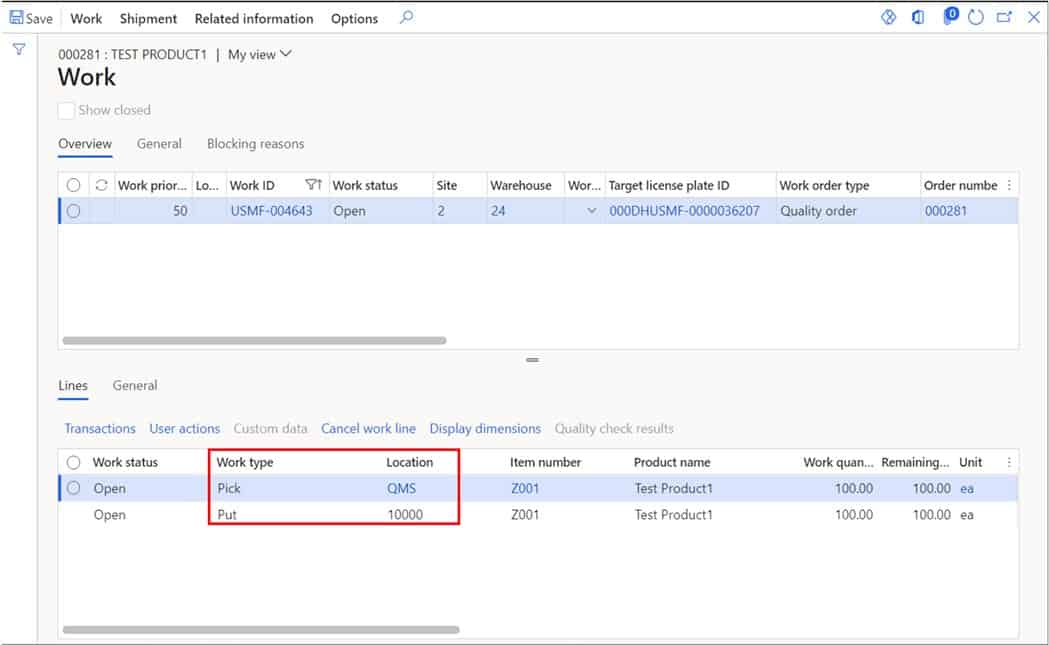This screenshot has height=645, width=1049.
Task: Toggle the Show closed checkbox
Action: [x=66, y=110]
